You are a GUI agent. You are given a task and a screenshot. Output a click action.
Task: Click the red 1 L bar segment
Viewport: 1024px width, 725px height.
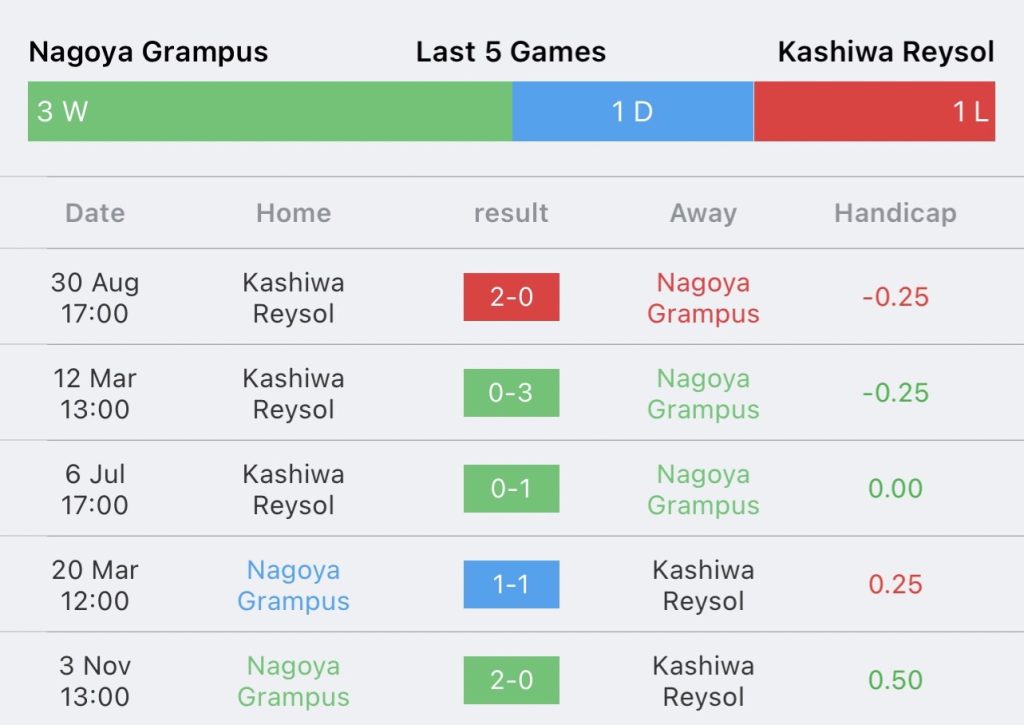click(x=874, y=111)
